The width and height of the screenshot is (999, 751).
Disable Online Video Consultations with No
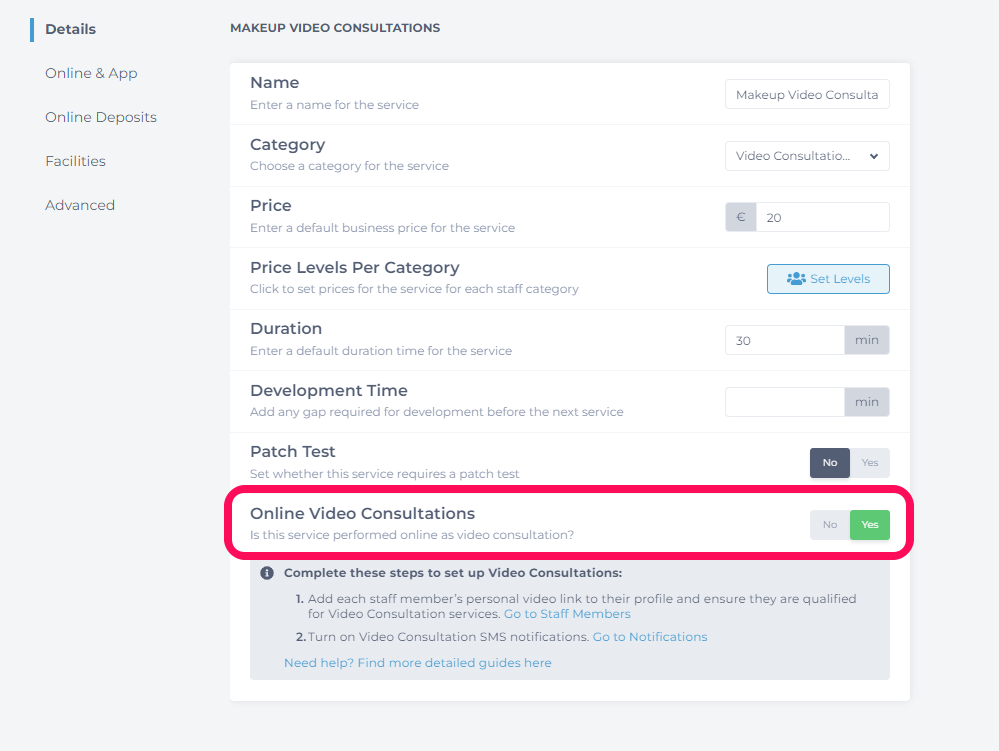tap(830, 525)
